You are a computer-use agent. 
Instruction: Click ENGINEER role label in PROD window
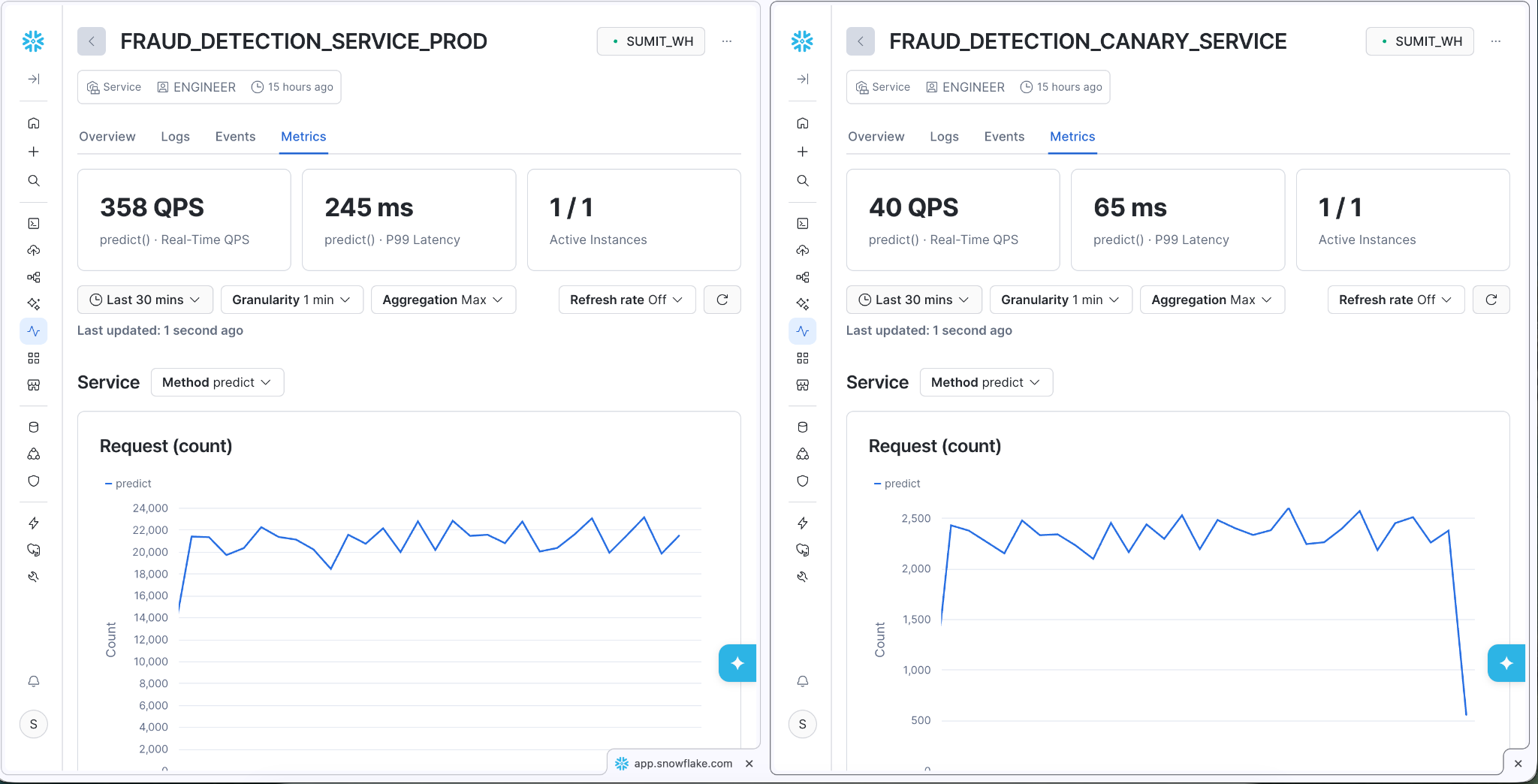point(196,87)
